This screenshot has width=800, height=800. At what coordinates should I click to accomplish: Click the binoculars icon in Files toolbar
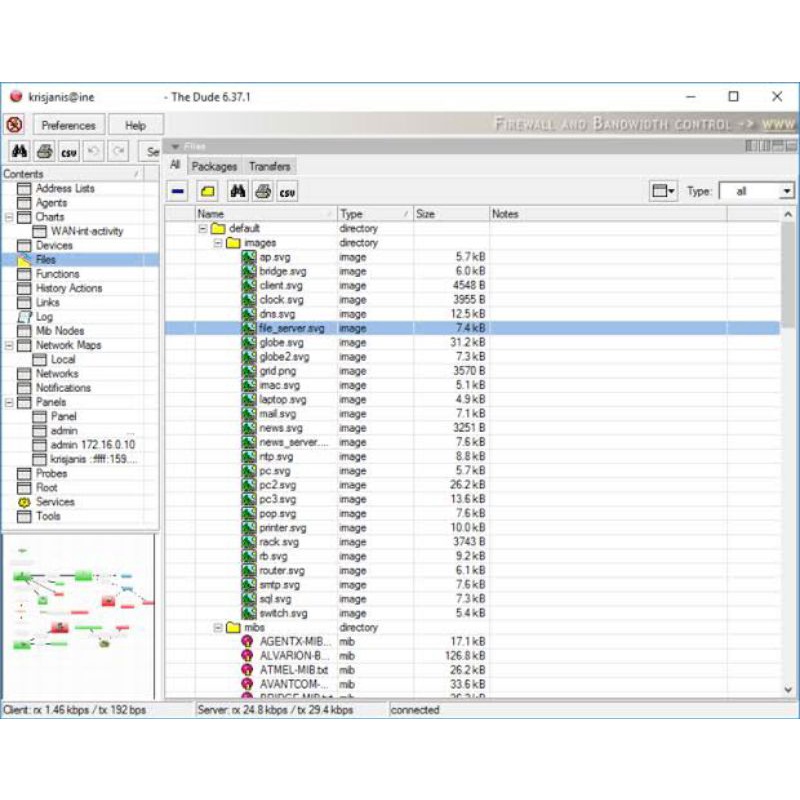(237, 191)
